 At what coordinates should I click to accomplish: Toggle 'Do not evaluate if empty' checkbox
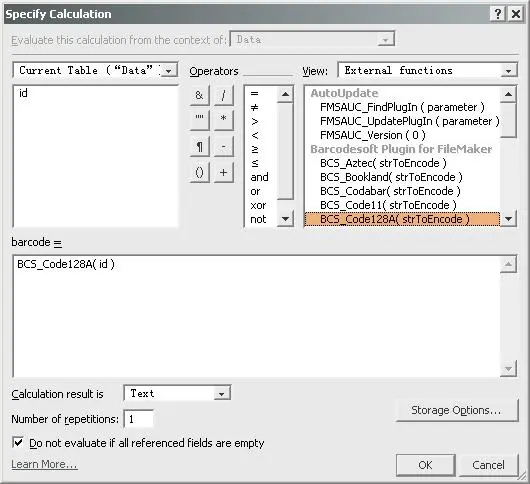pos(18,442)
